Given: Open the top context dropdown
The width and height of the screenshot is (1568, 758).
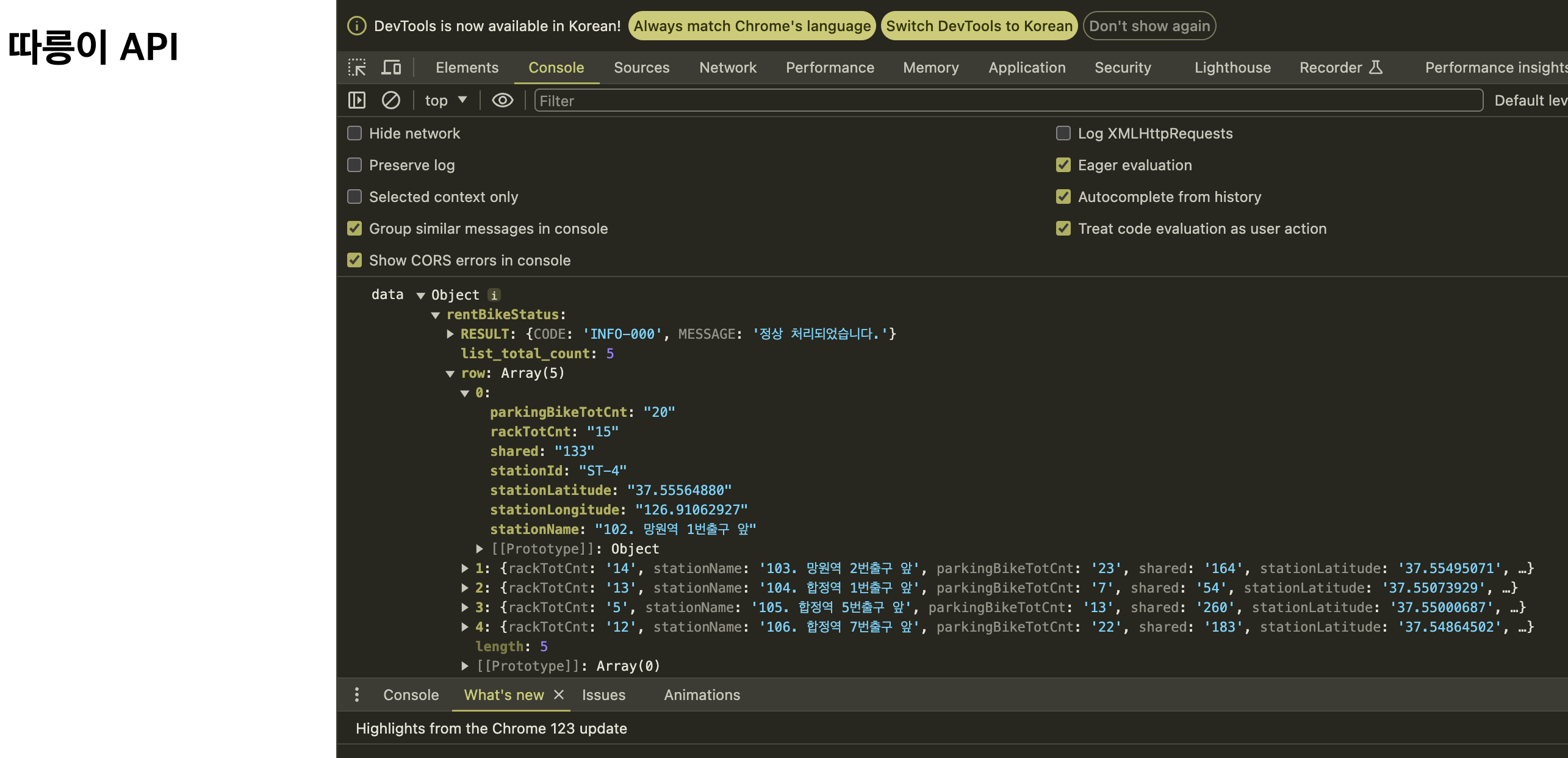Looking at the screenshot, I should pyautogui.click(x=445, y=100).
